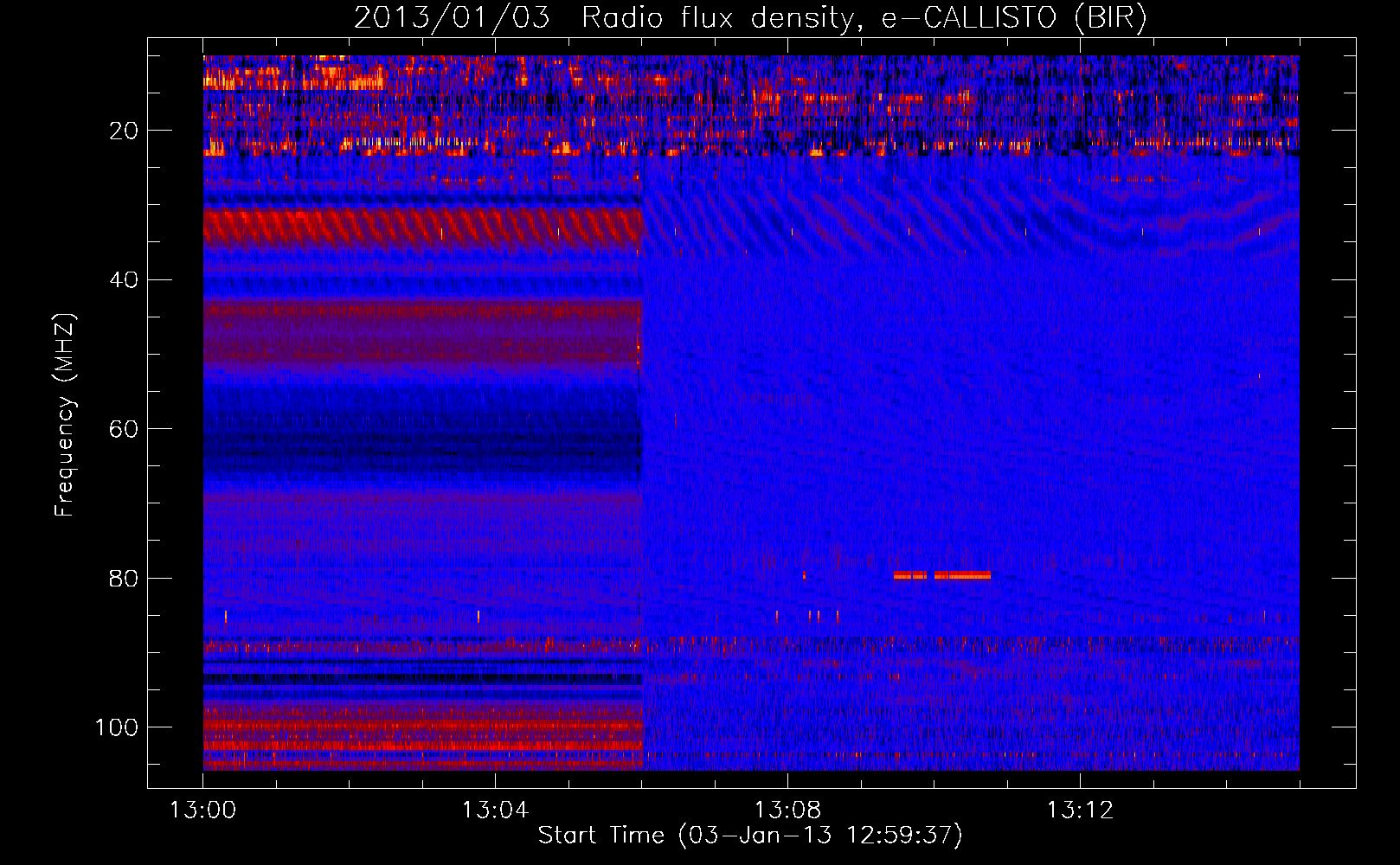Image resolution: width=1400 pixels, height=865 pixels.
Task: Click the long red-orange bar at 80 MHz
Action: [942, 575]
